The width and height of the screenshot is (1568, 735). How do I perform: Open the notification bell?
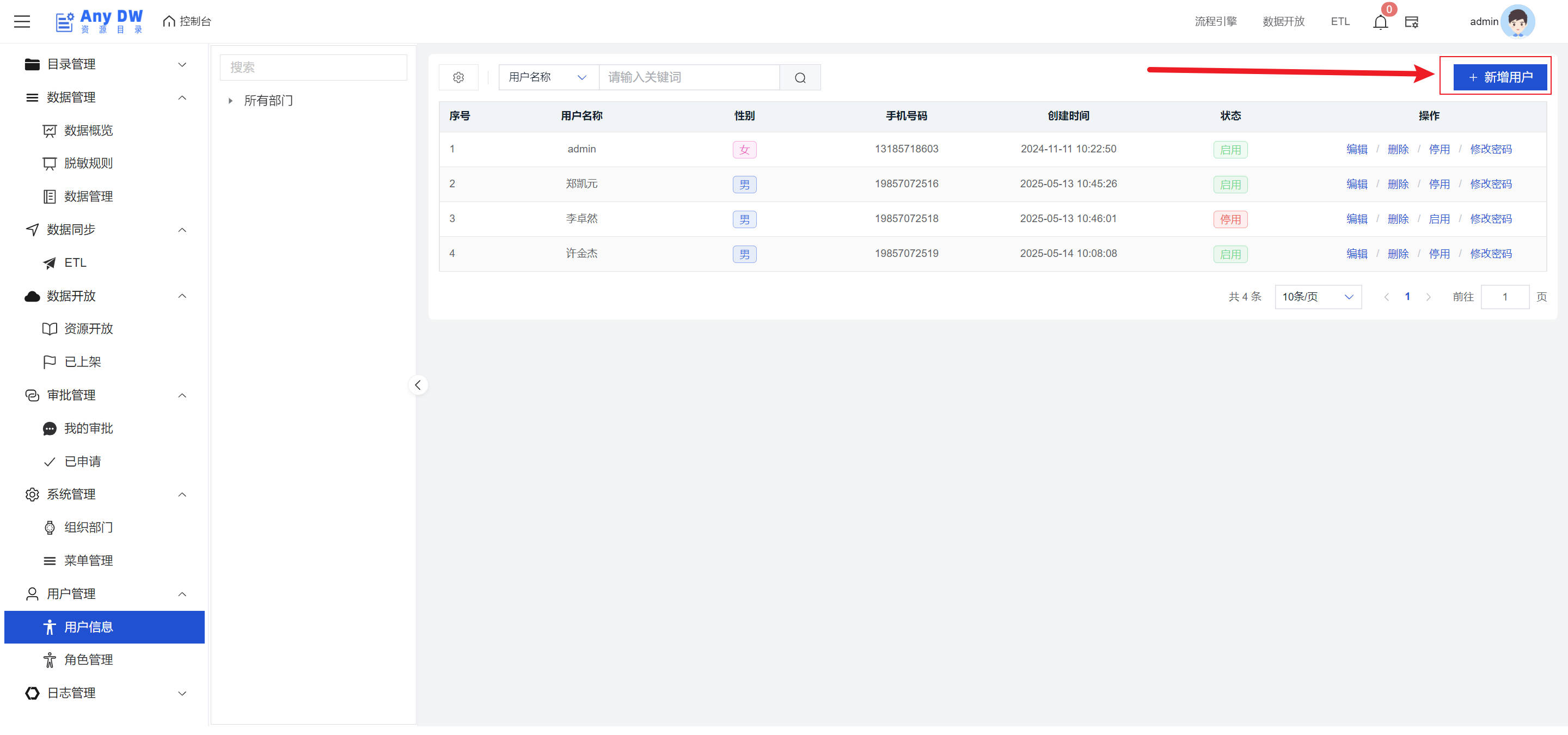(x=1380, y=22)
